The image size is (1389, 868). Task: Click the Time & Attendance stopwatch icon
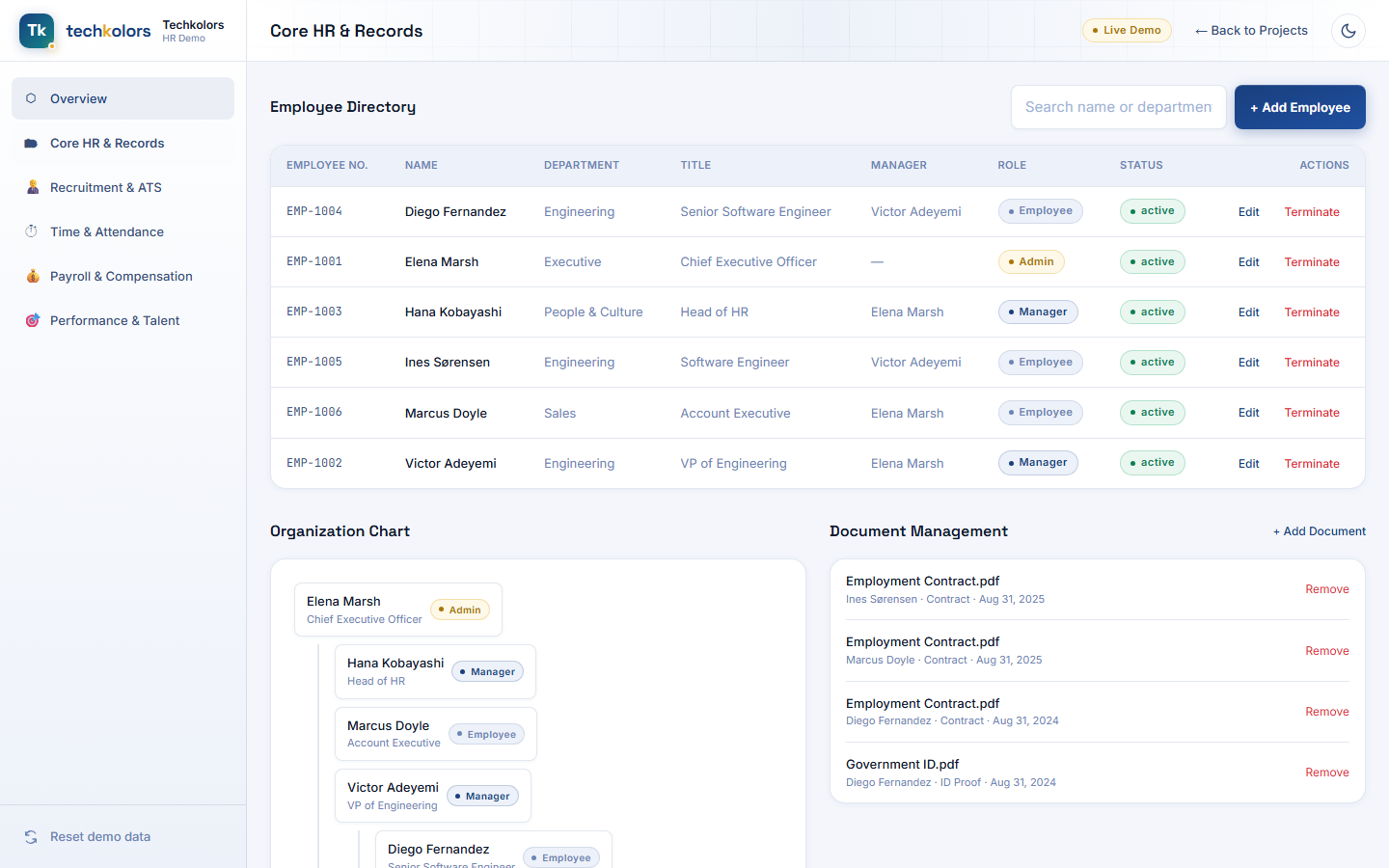point(31,231)
